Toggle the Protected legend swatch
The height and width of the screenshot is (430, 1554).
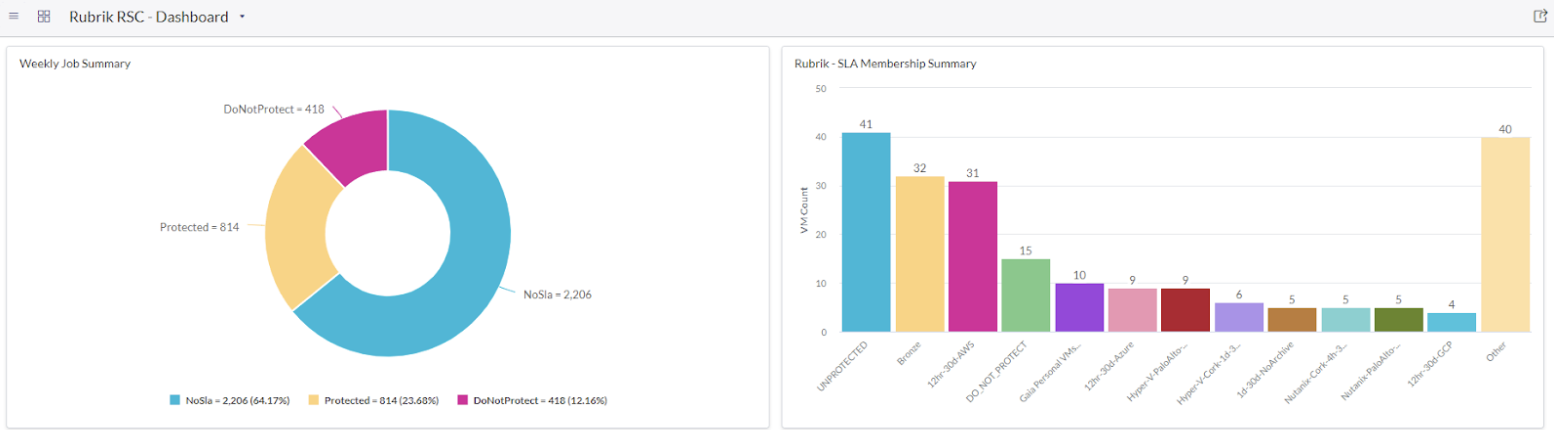tap(314, 400)
